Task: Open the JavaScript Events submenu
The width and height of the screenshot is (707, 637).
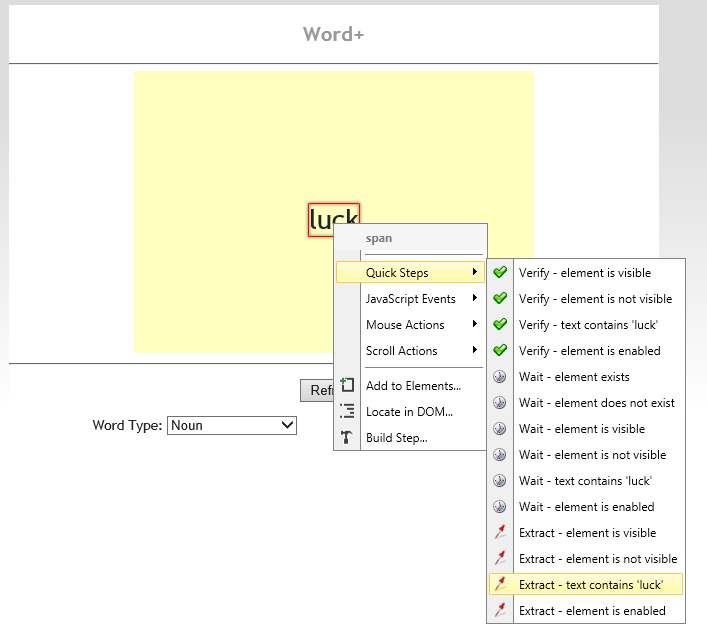Action: (410, 298)
